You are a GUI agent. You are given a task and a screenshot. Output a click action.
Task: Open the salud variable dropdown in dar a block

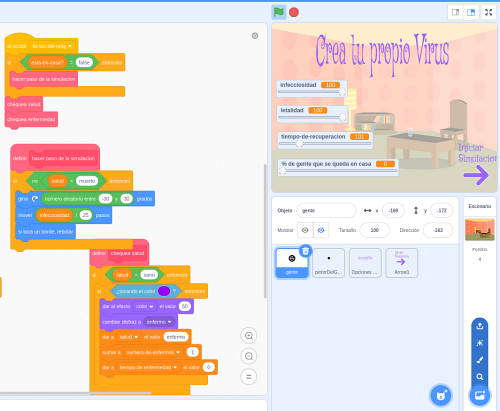pyautogui.click(x=129, y=337)
